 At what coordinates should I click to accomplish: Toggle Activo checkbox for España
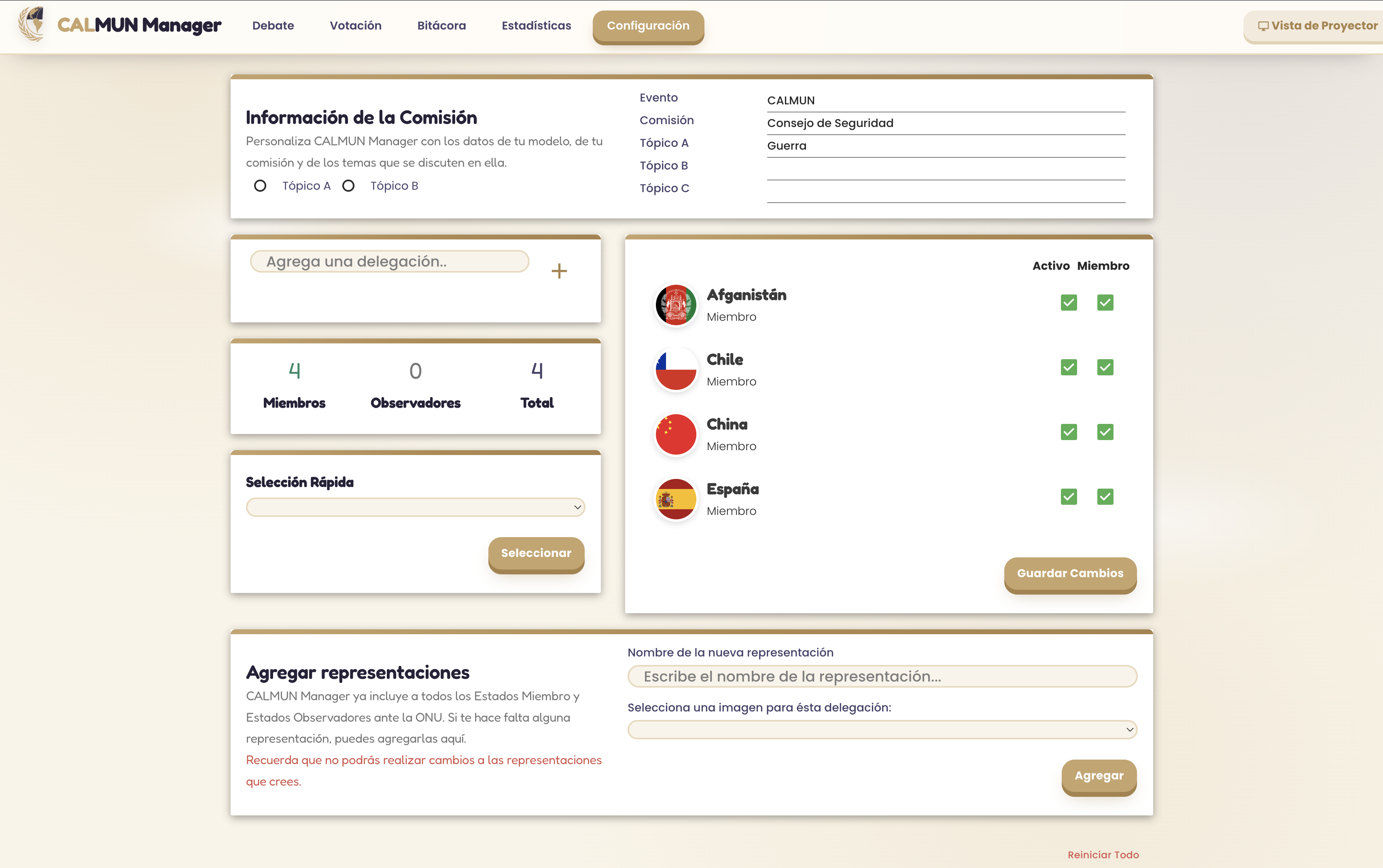coord(1069,497)
